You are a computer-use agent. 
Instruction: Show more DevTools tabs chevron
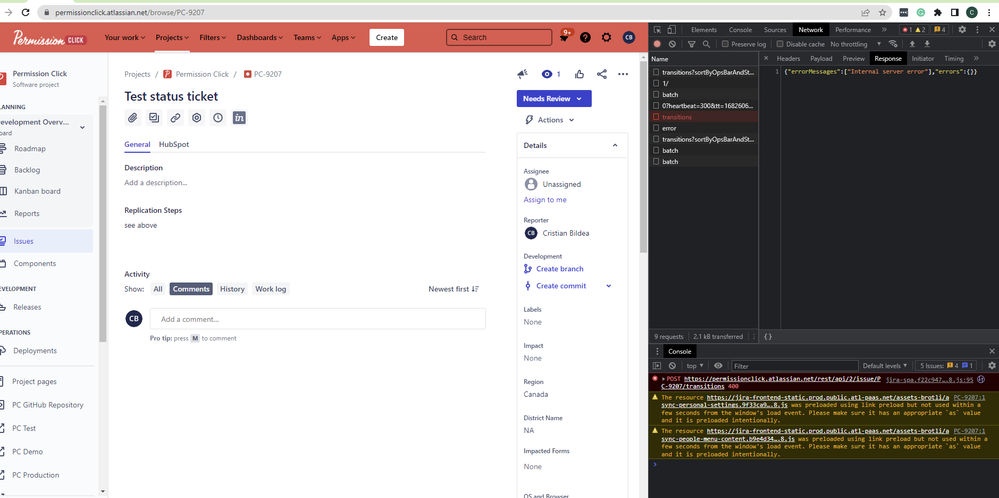(884, 30)
